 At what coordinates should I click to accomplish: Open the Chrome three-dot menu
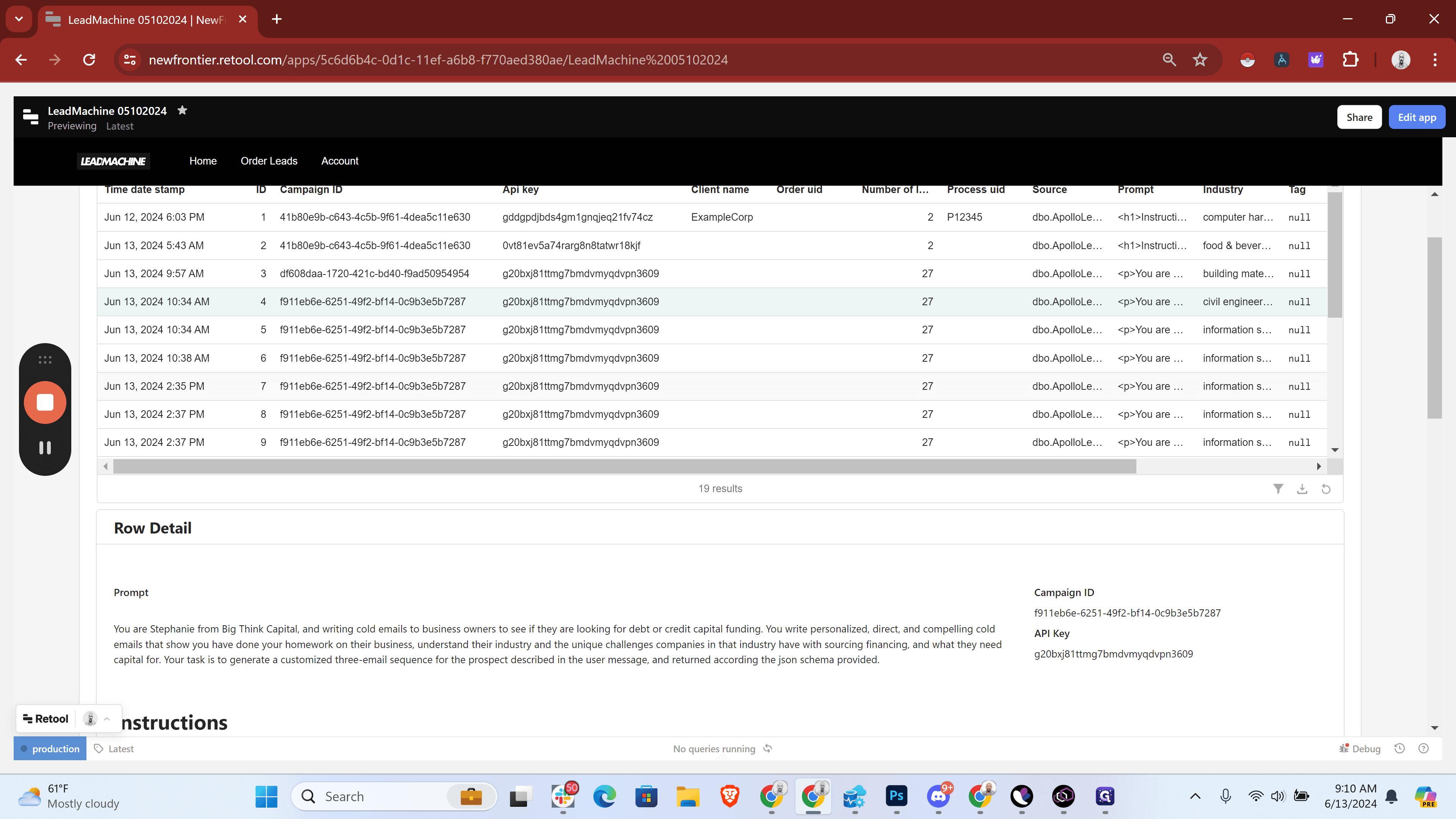[x=1435, y=60]
